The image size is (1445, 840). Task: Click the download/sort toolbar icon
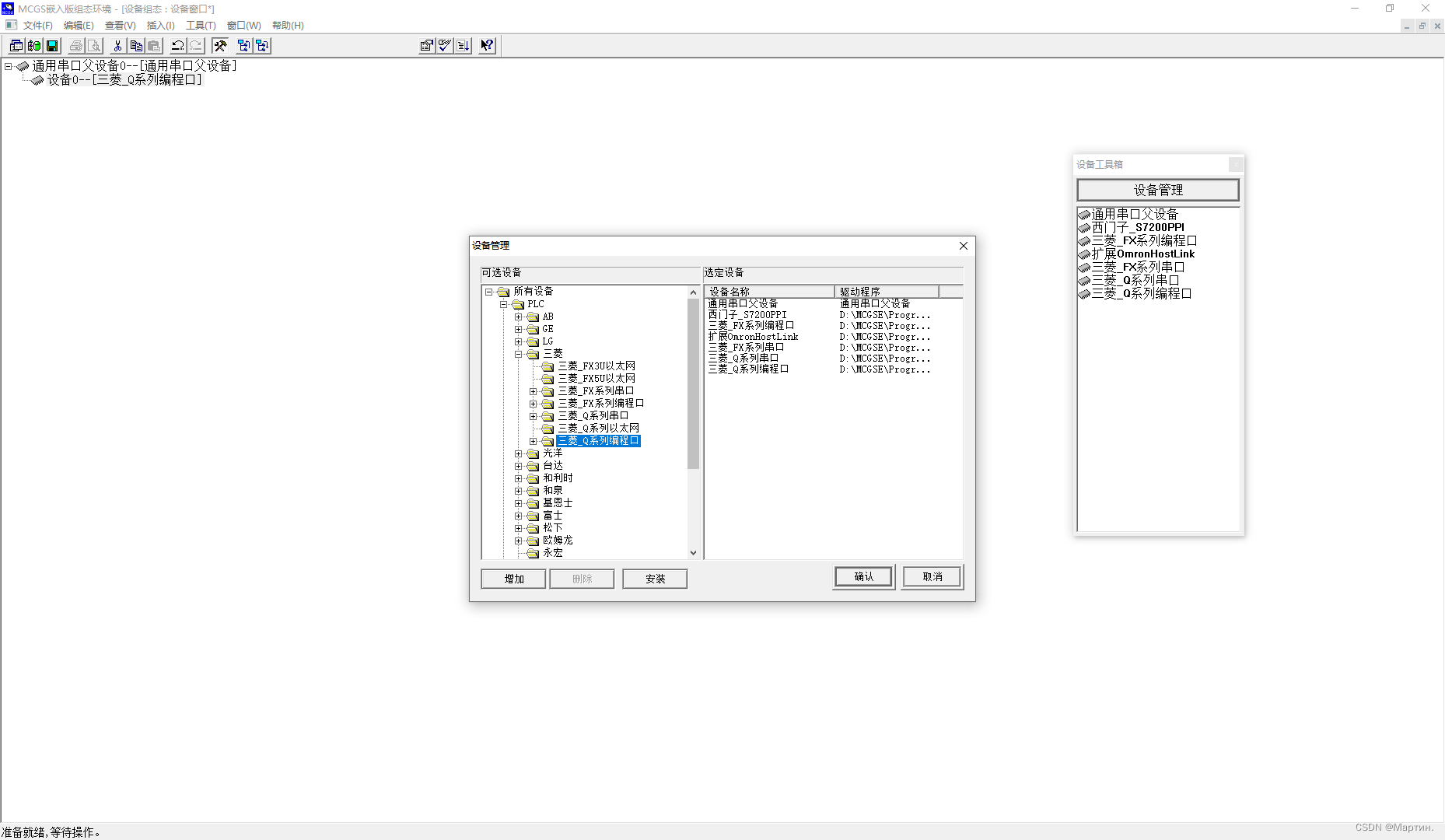tap(464, 46)
